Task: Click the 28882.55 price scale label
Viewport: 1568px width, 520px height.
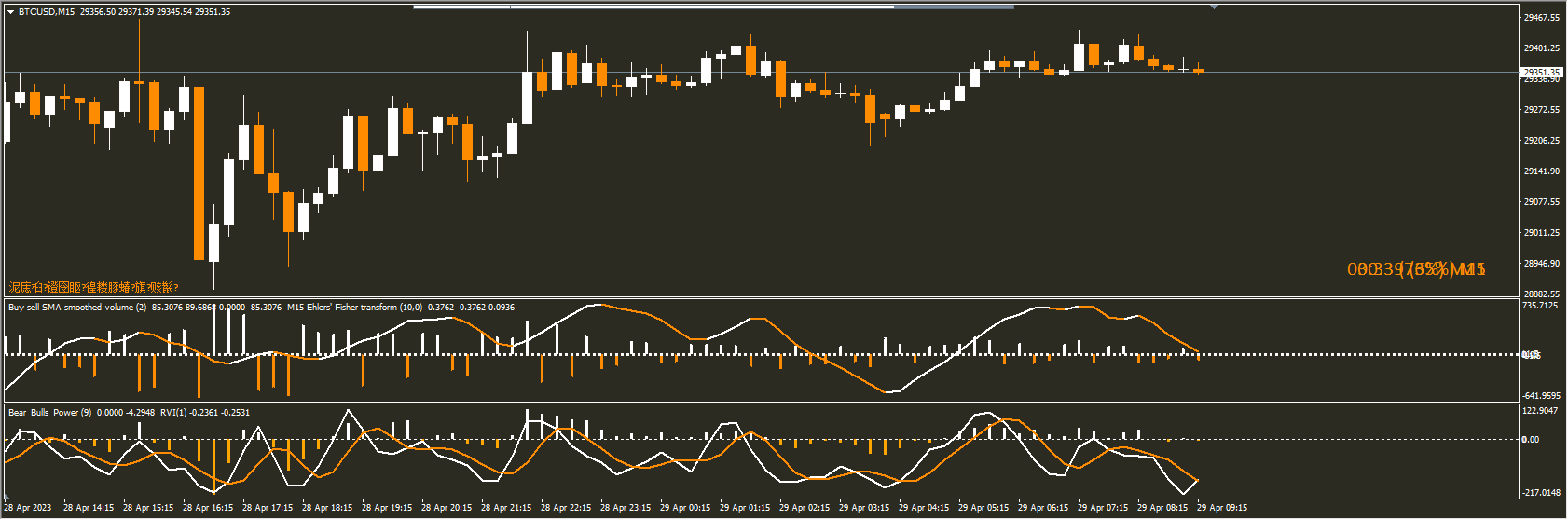Action: pos(1542,294)
